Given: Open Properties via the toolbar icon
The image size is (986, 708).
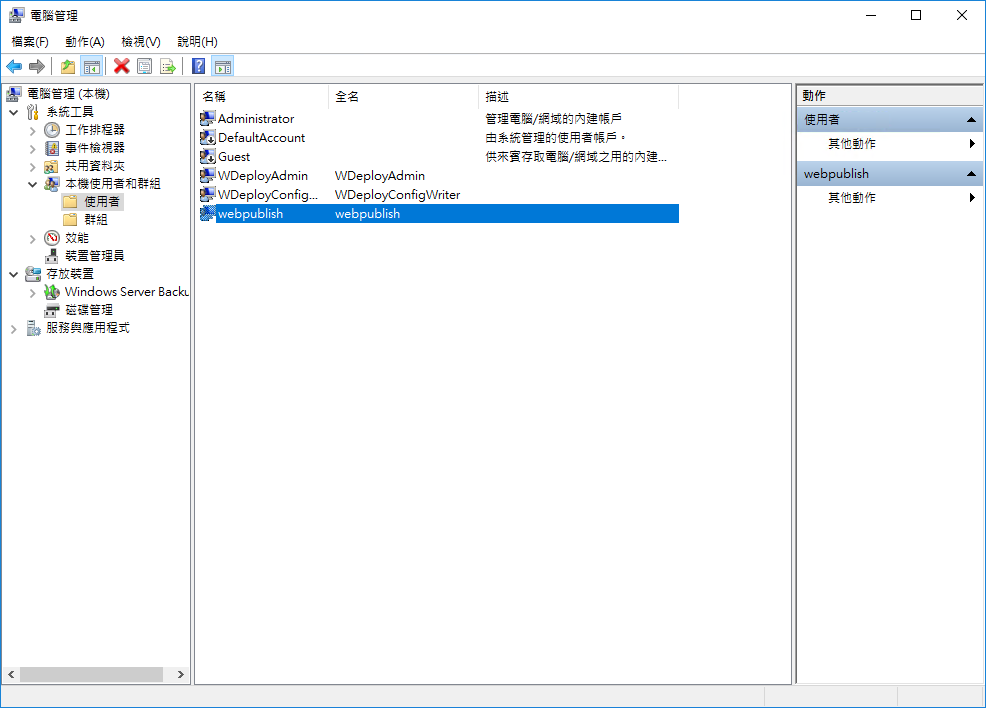Looking at the screenshot, I should pyautogui.click(x=144, y=66).
